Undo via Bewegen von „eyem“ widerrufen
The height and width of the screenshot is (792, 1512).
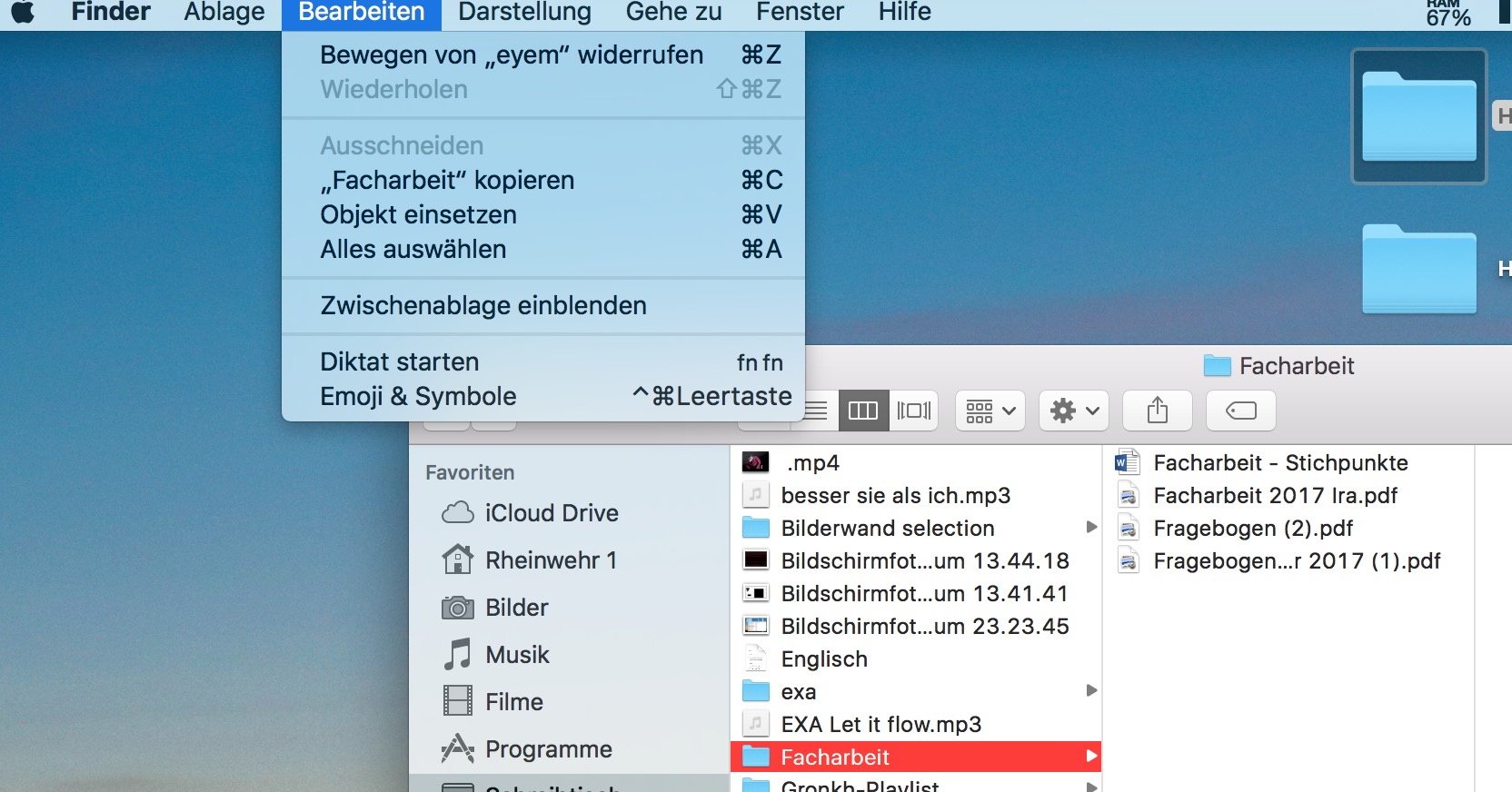512,55
